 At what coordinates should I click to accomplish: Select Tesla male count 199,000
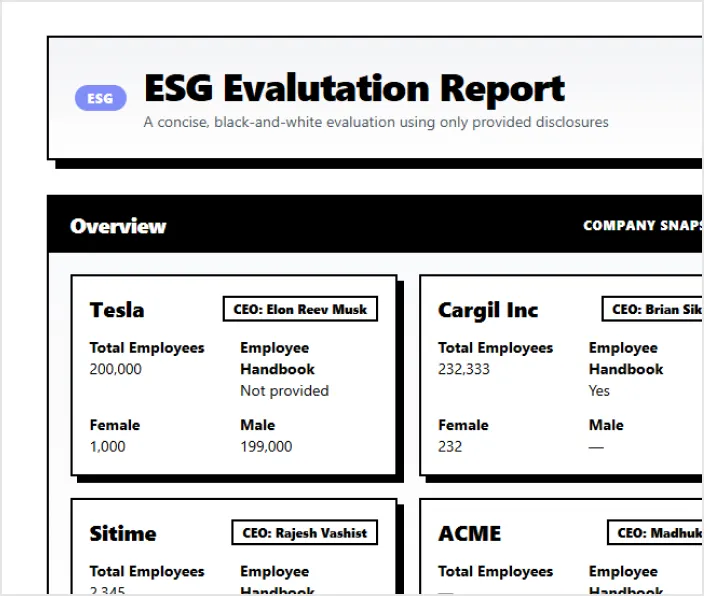[266, 446]
